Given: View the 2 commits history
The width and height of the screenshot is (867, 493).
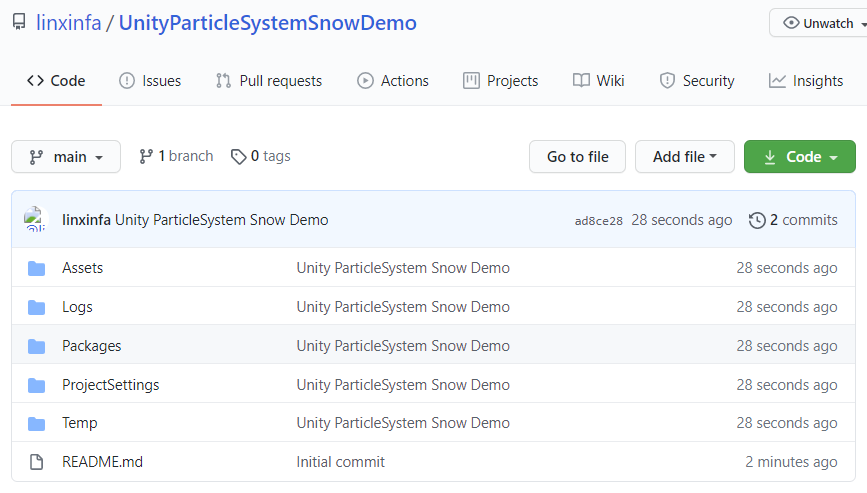Looking at the screenshot, I should point(793,220).
